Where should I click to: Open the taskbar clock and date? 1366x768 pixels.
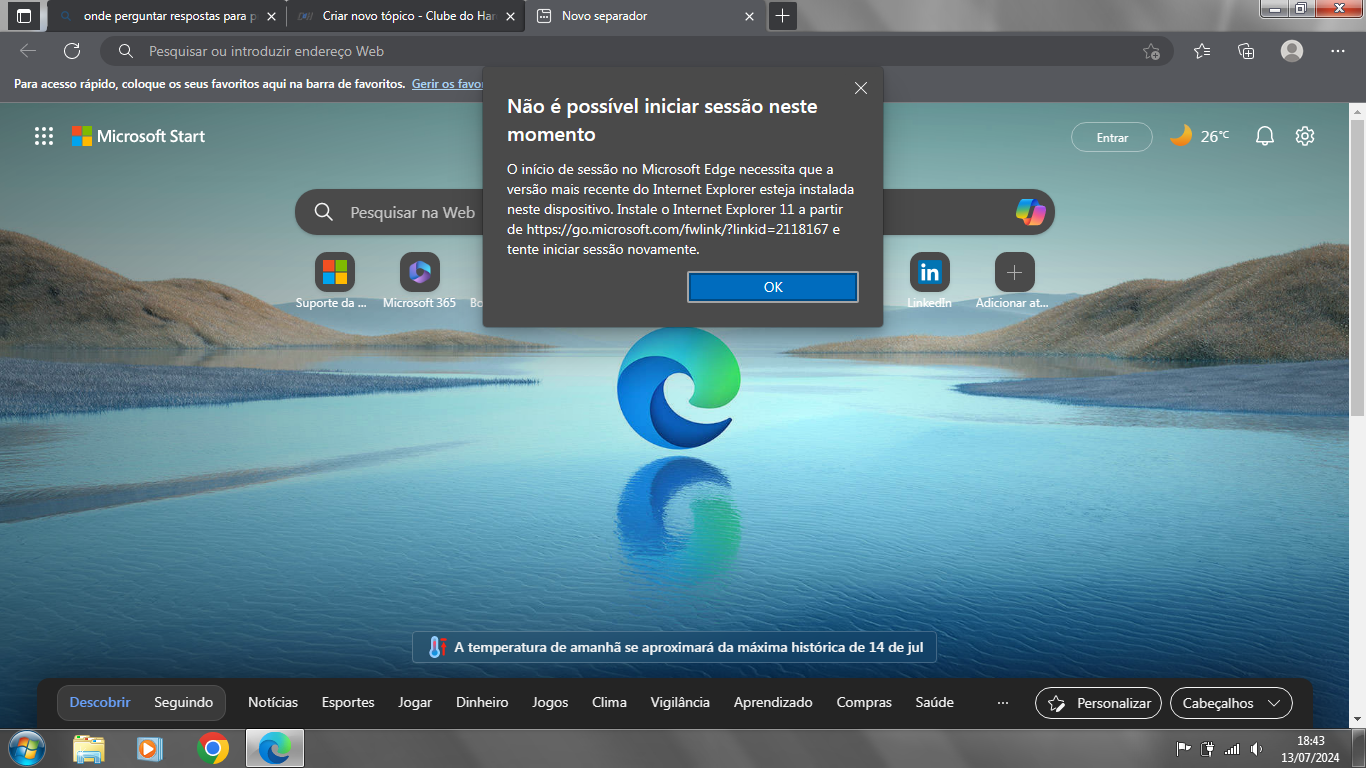click(x=1310, y=749)
